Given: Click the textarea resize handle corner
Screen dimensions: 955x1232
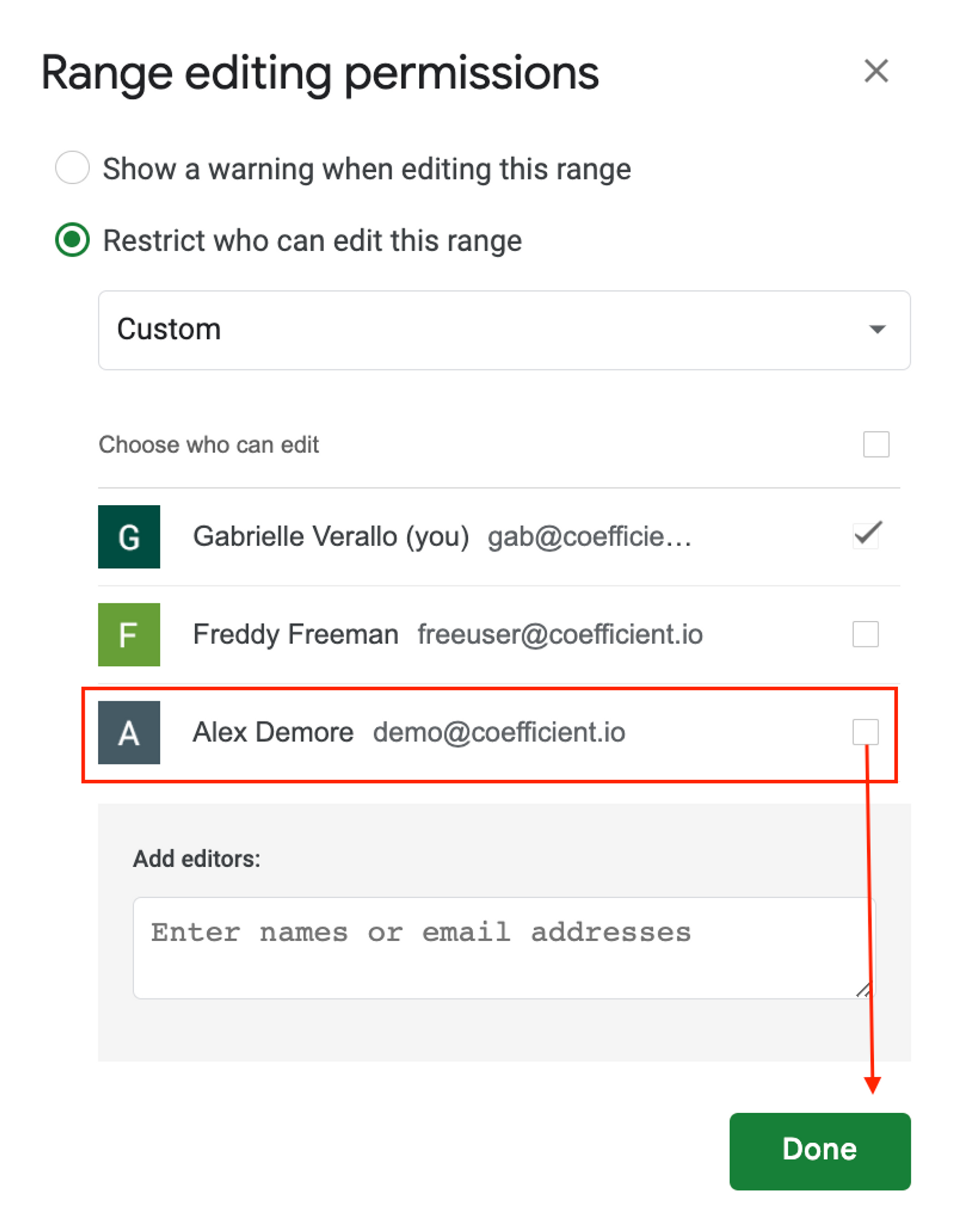Looking at the screenshot, I should tap(863, 990).
